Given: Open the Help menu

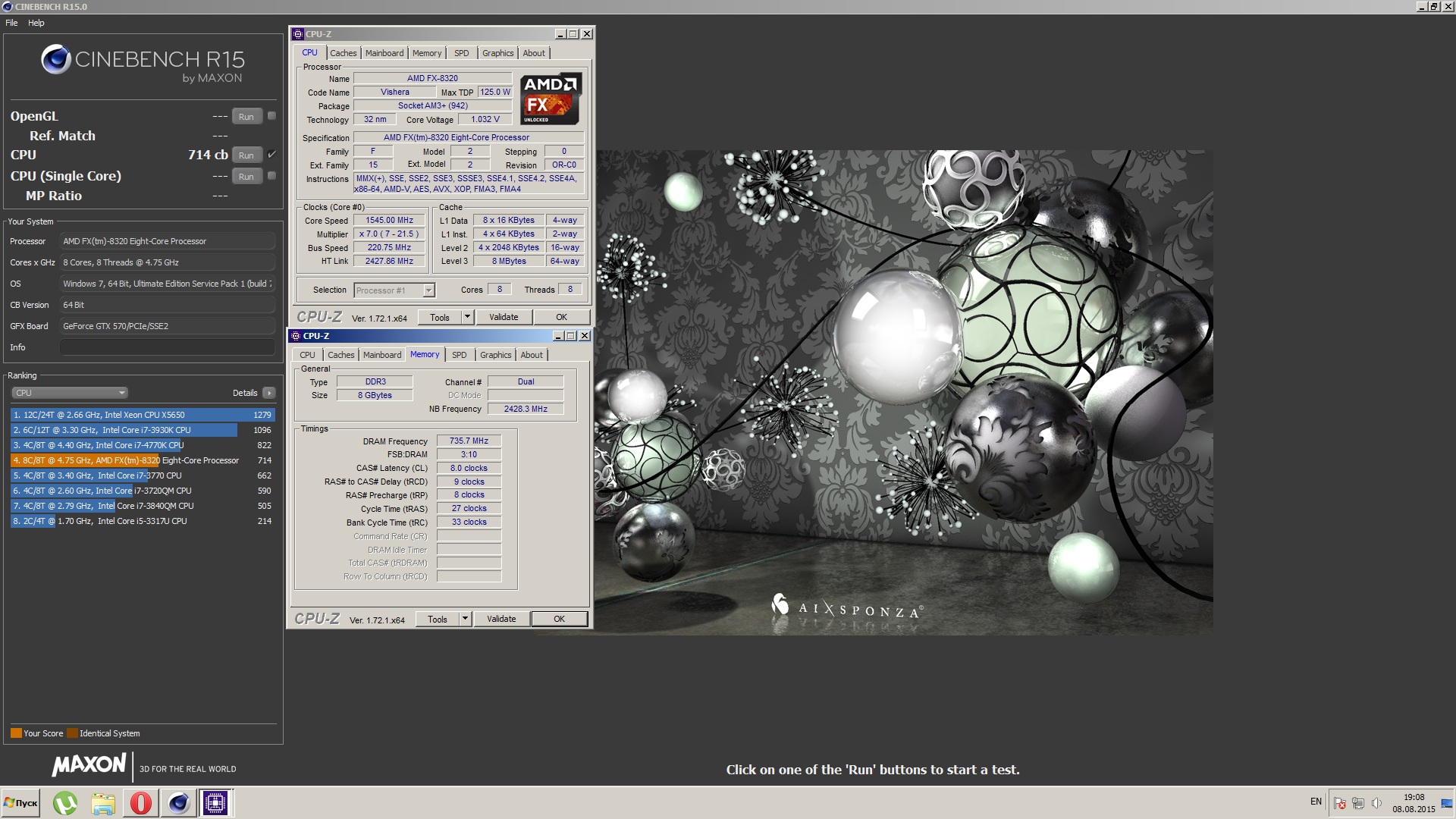Looking at the screenshot, I should [36, 23].
